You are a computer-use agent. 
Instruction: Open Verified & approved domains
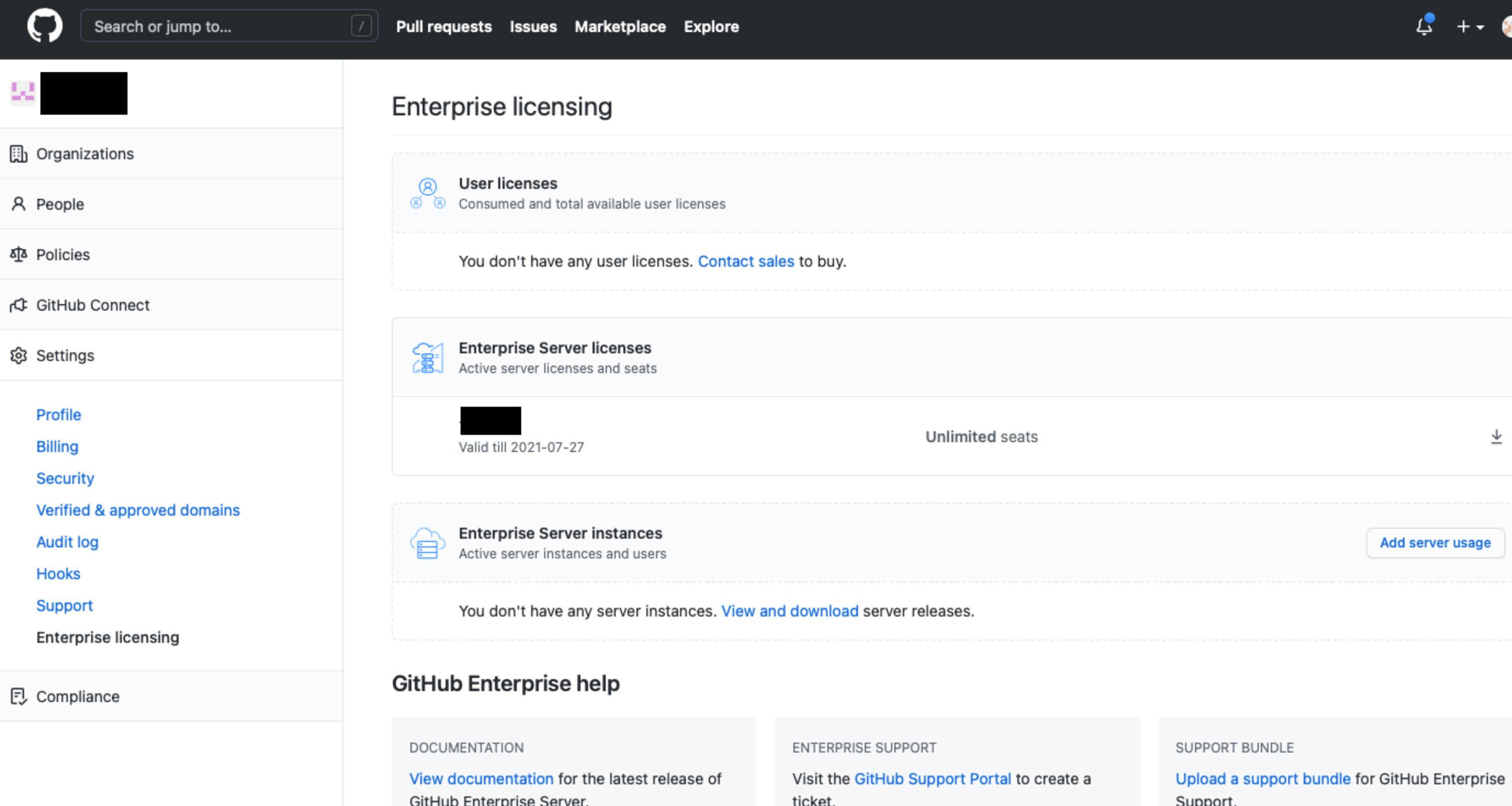tap(138, 510)
